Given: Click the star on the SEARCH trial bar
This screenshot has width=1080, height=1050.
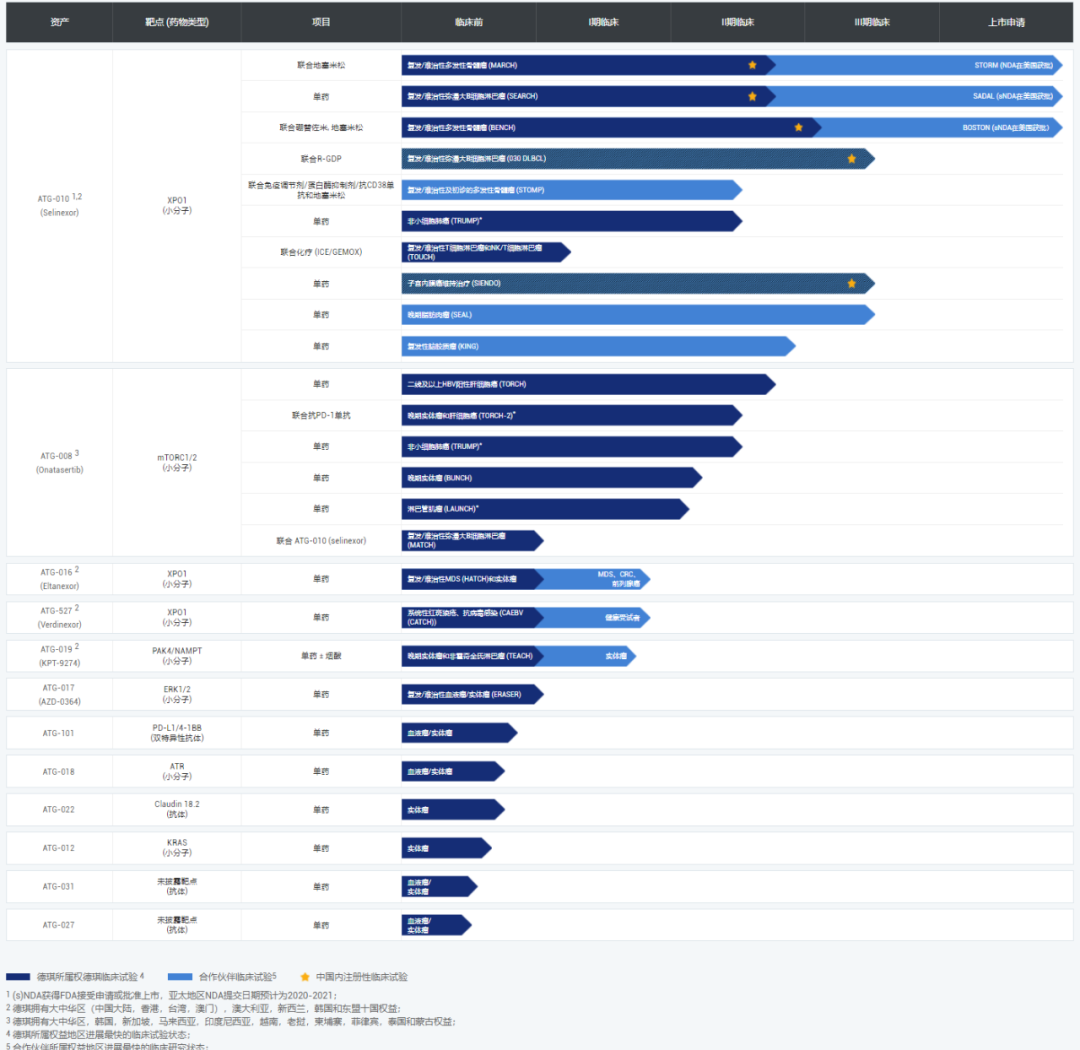Looking at the screenshot, I should (x=752, y=96).
